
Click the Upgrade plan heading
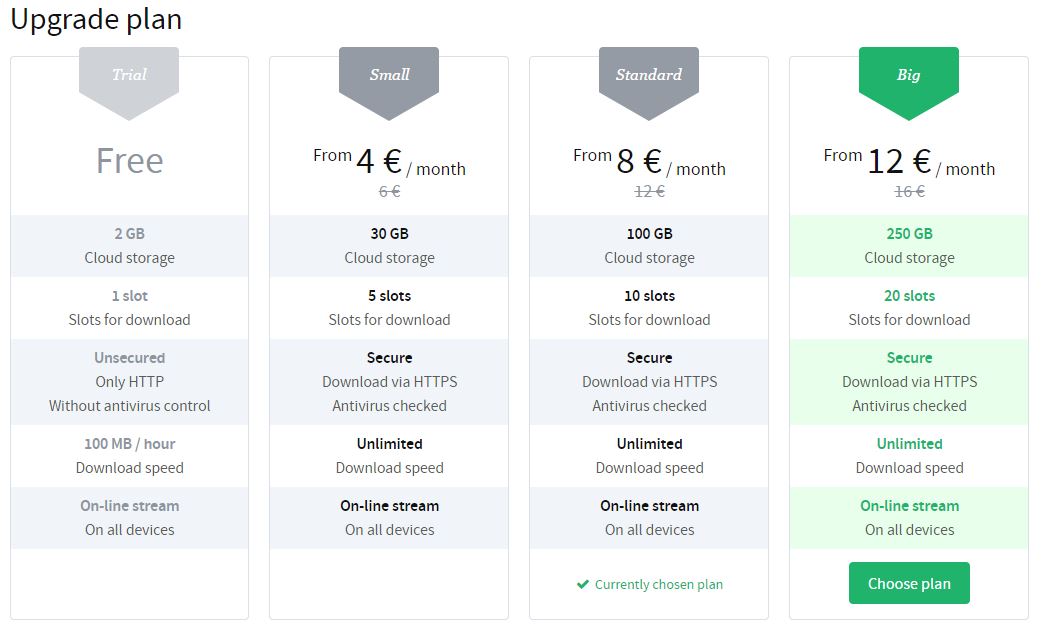96,20
